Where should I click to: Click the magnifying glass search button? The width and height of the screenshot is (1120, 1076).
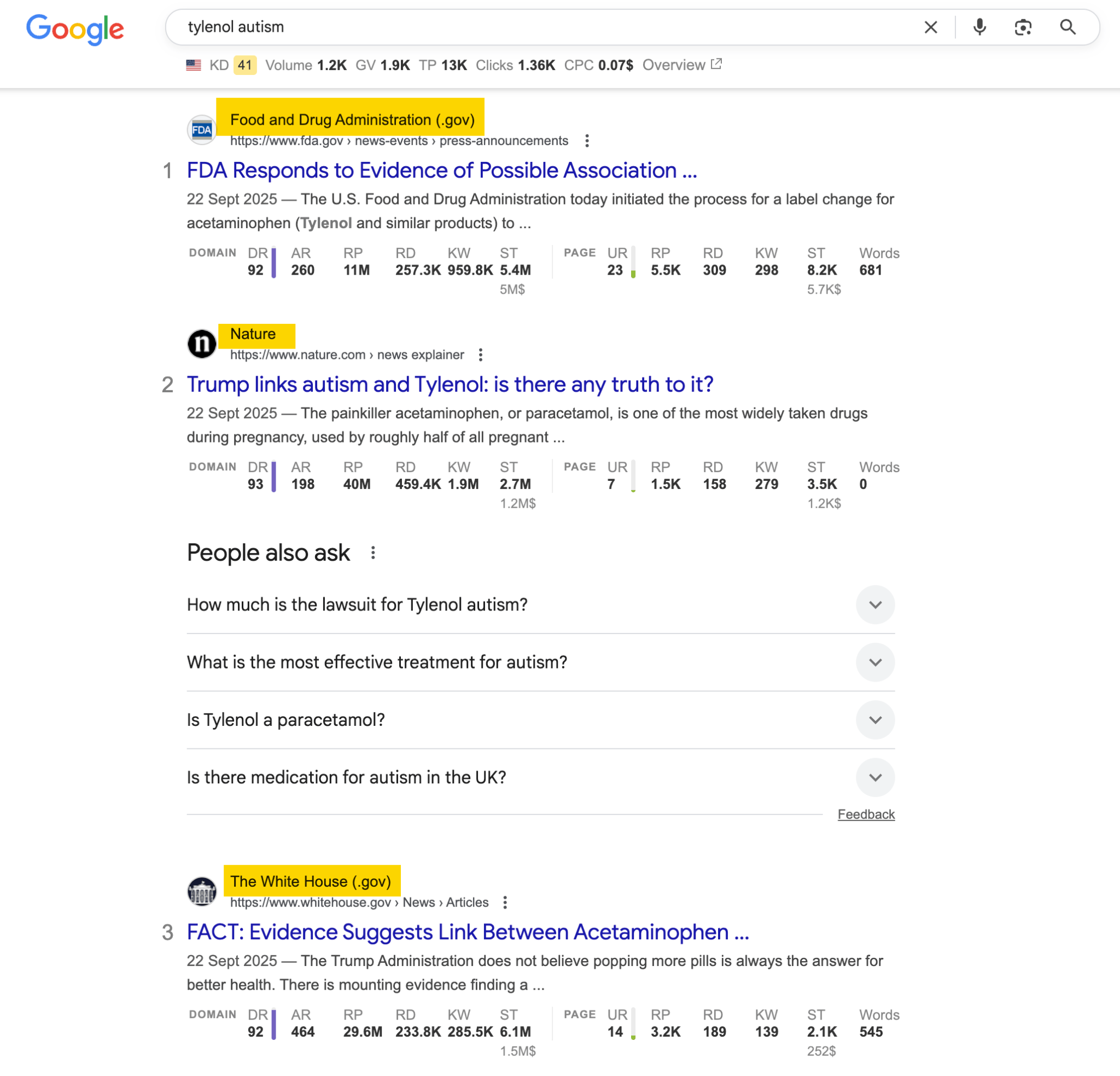1067,27
